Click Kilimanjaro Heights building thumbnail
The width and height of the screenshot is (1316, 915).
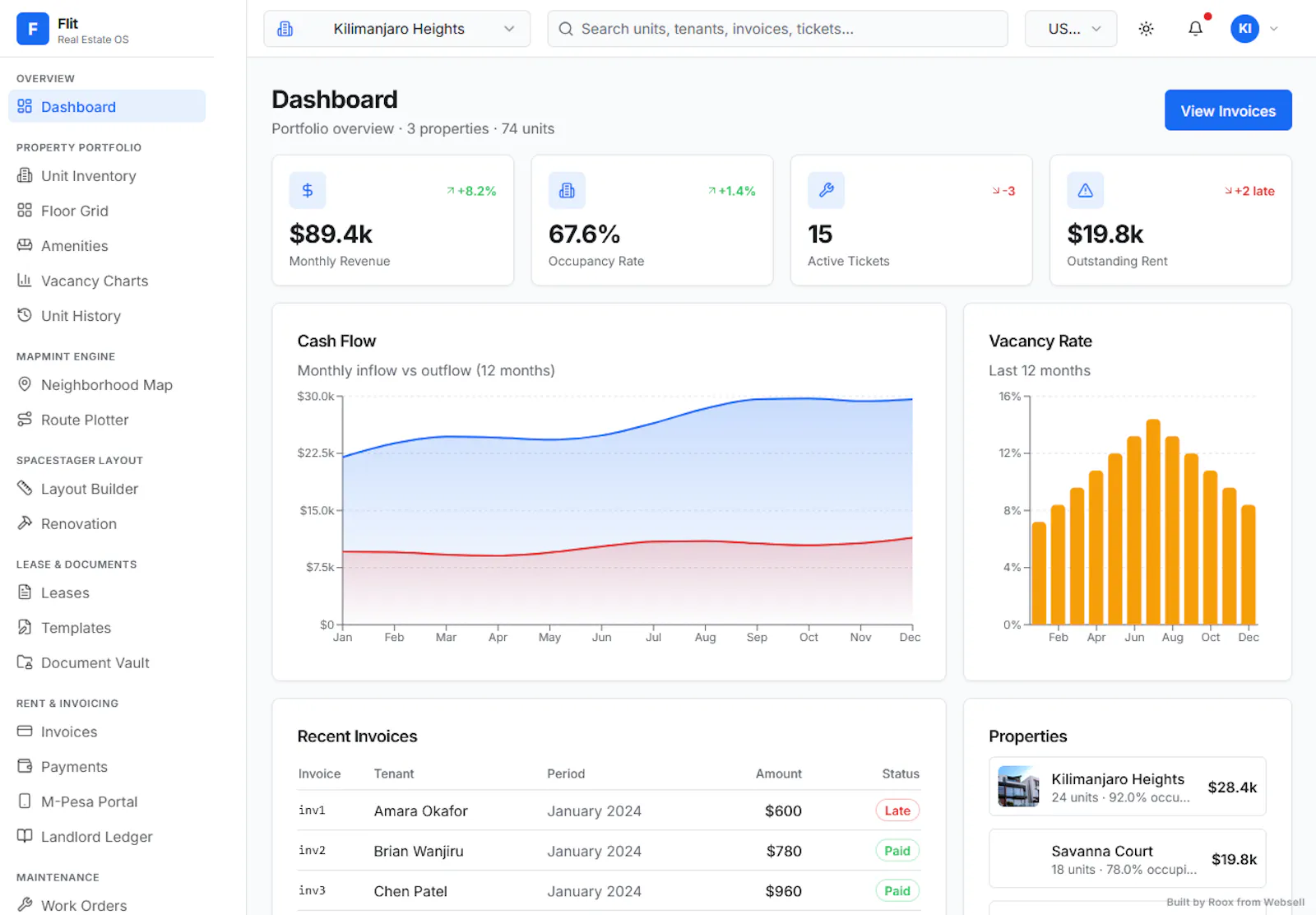click(1018, 787)
